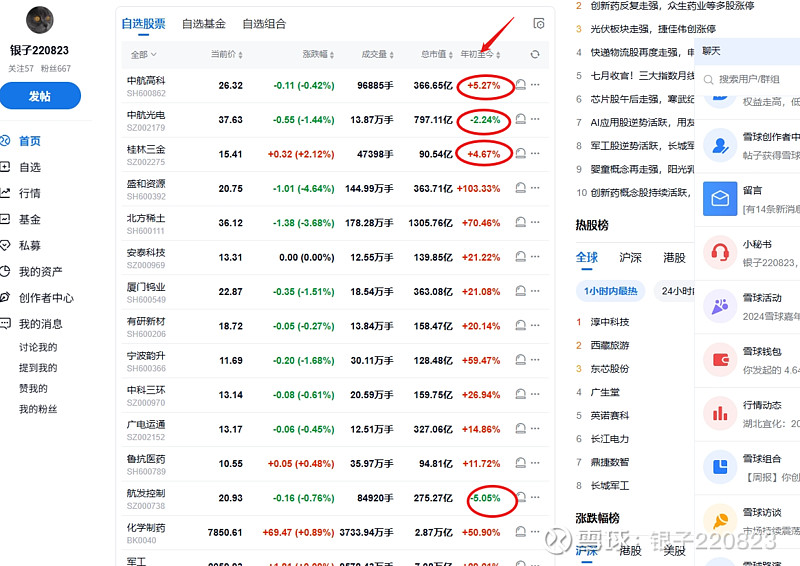Open news item 光伏板块走强
The image size is (800, 566).
(653, 29)
